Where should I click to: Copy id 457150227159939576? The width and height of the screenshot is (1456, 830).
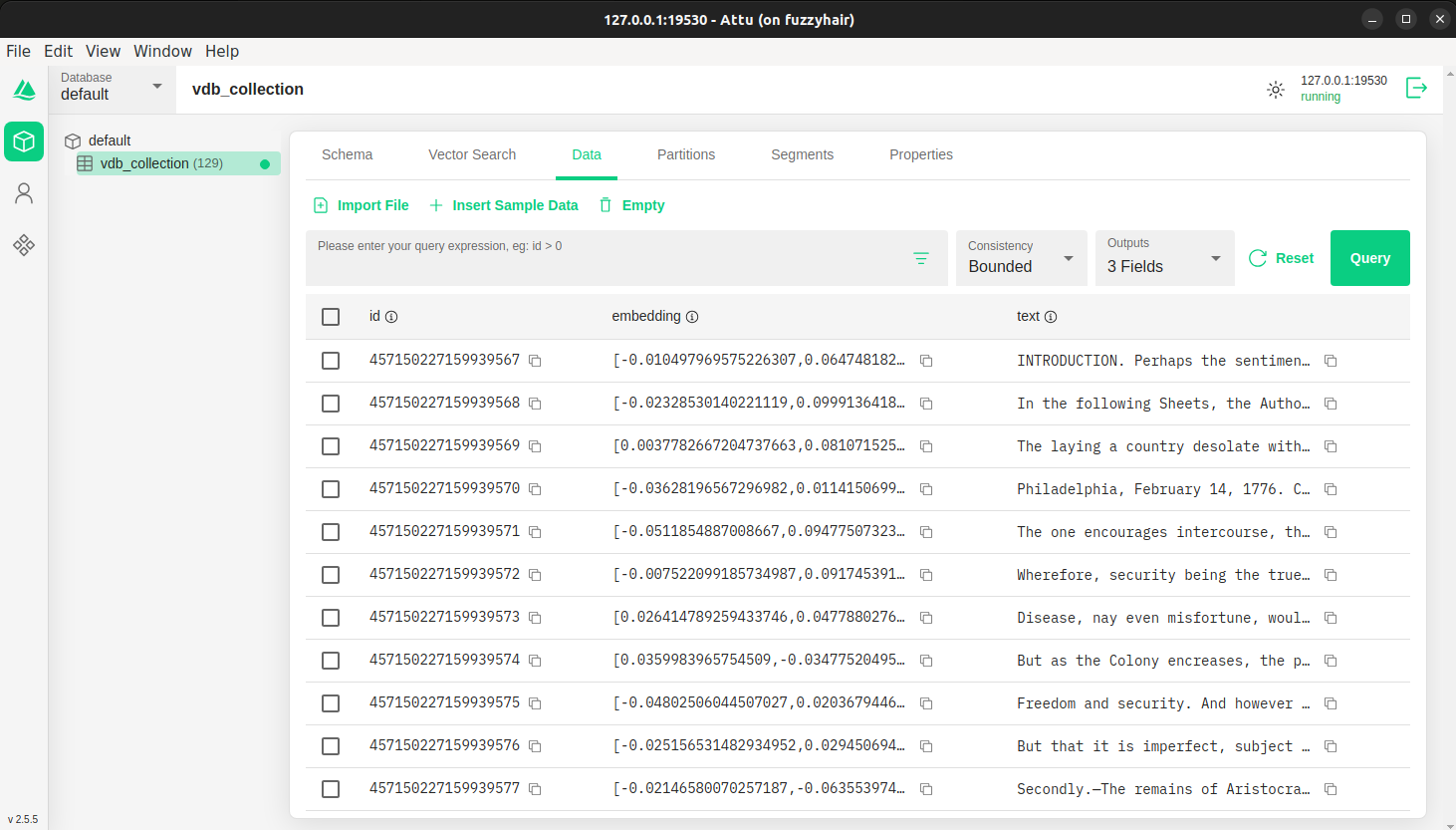pyautogui.click(x=535, y=746)
